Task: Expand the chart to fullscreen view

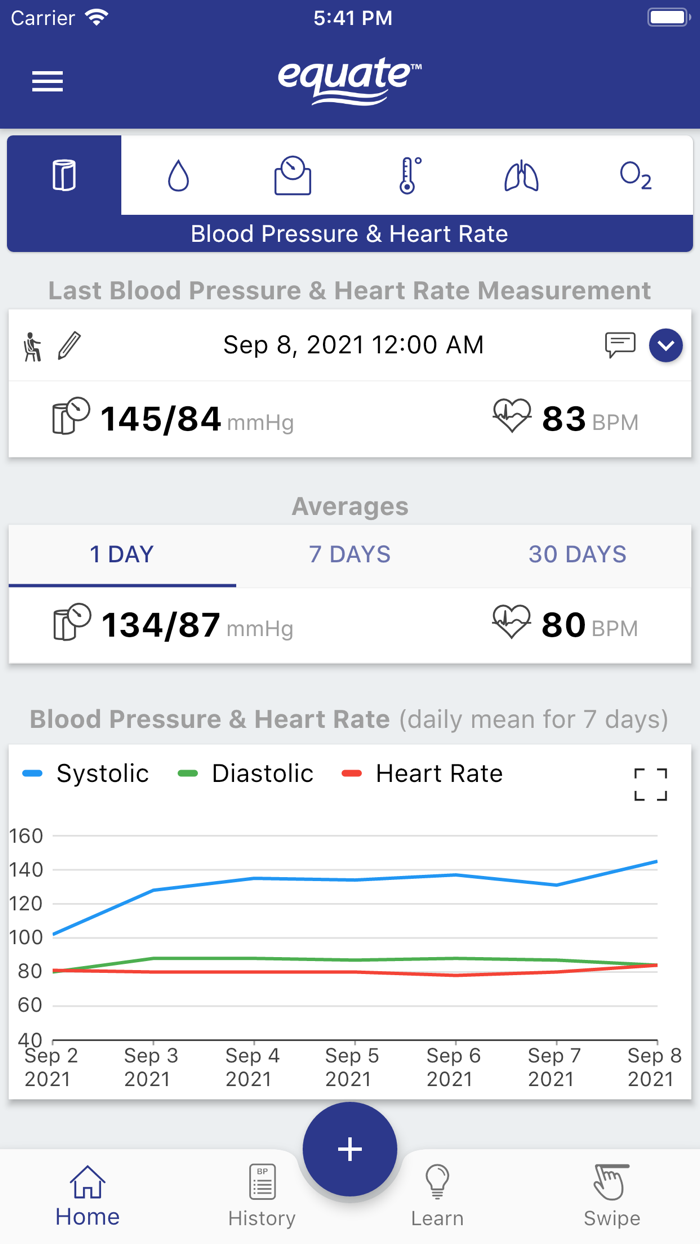Action: coord(651,784)
